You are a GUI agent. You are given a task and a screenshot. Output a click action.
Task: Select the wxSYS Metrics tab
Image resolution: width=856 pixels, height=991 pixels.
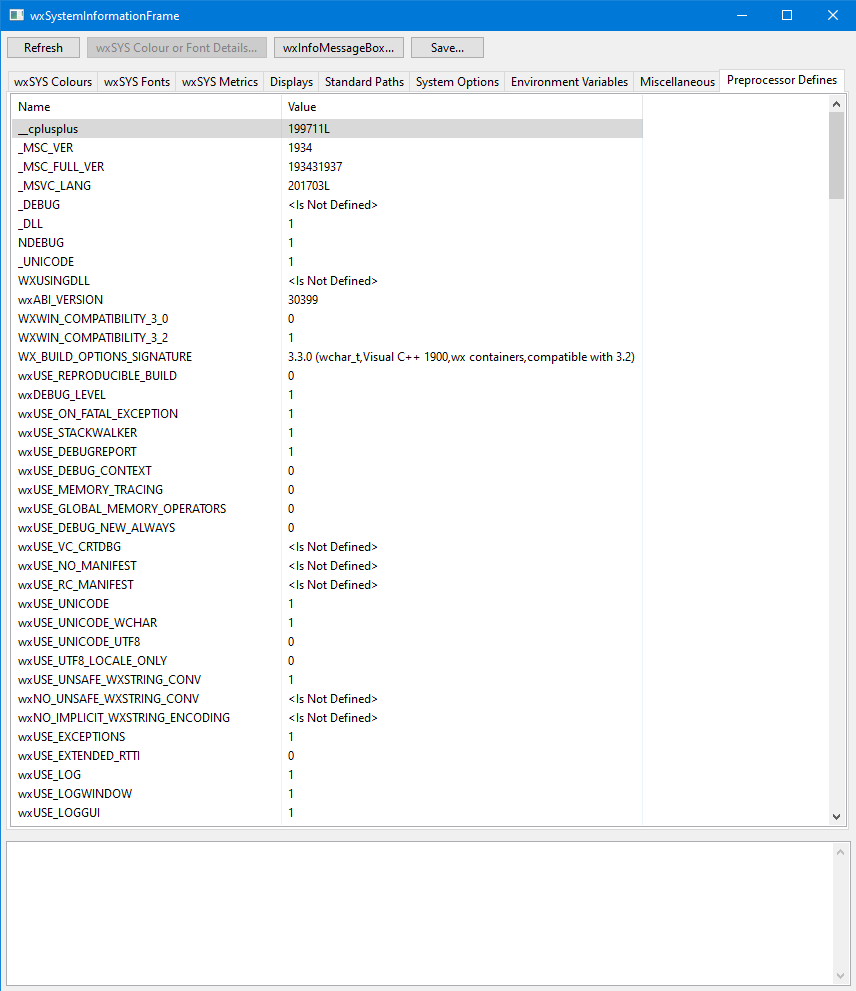tap(219, 82)
